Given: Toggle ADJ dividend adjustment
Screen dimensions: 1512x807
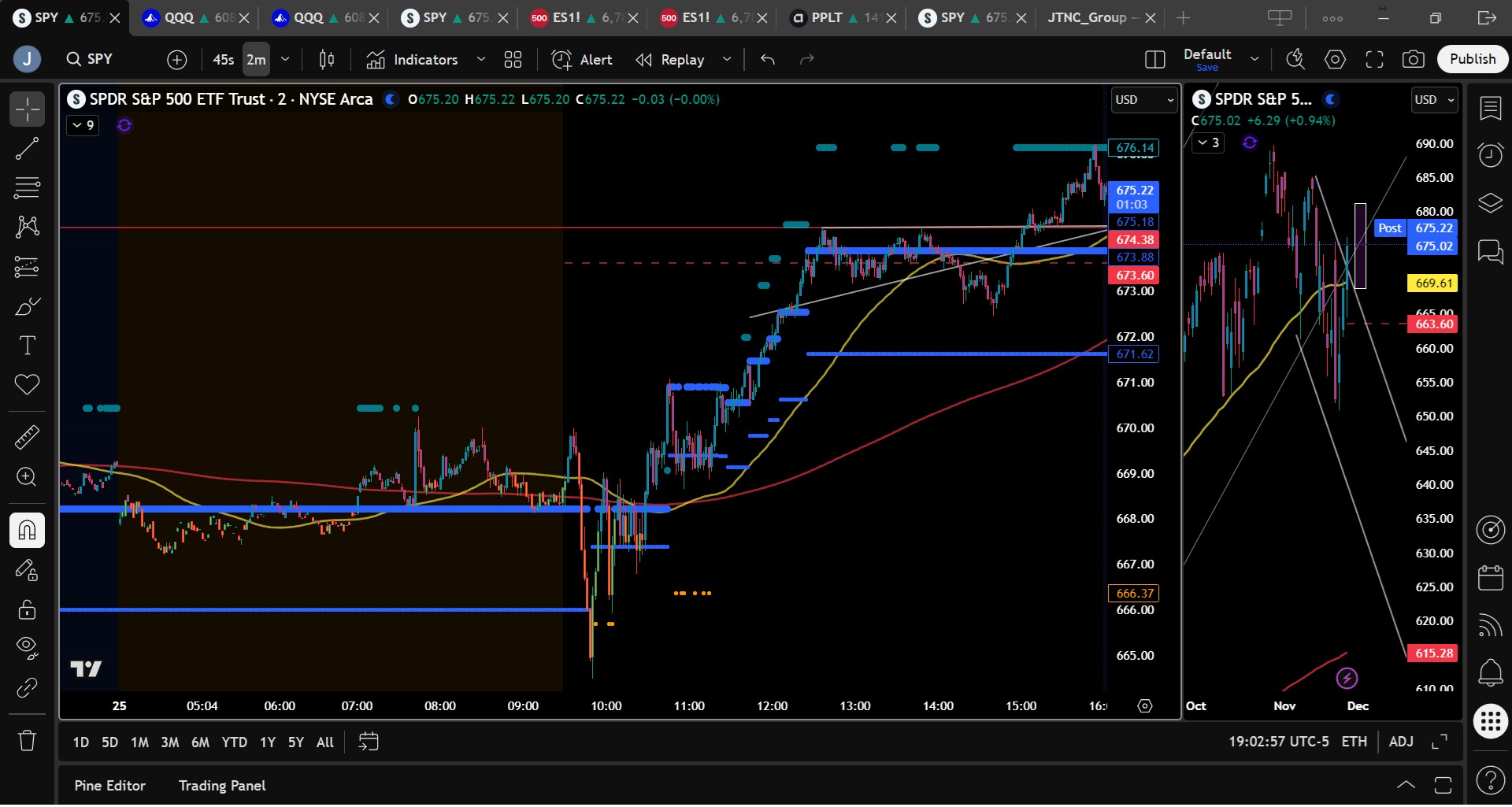Looking at the screenshot, I should tap(1401, 742).
